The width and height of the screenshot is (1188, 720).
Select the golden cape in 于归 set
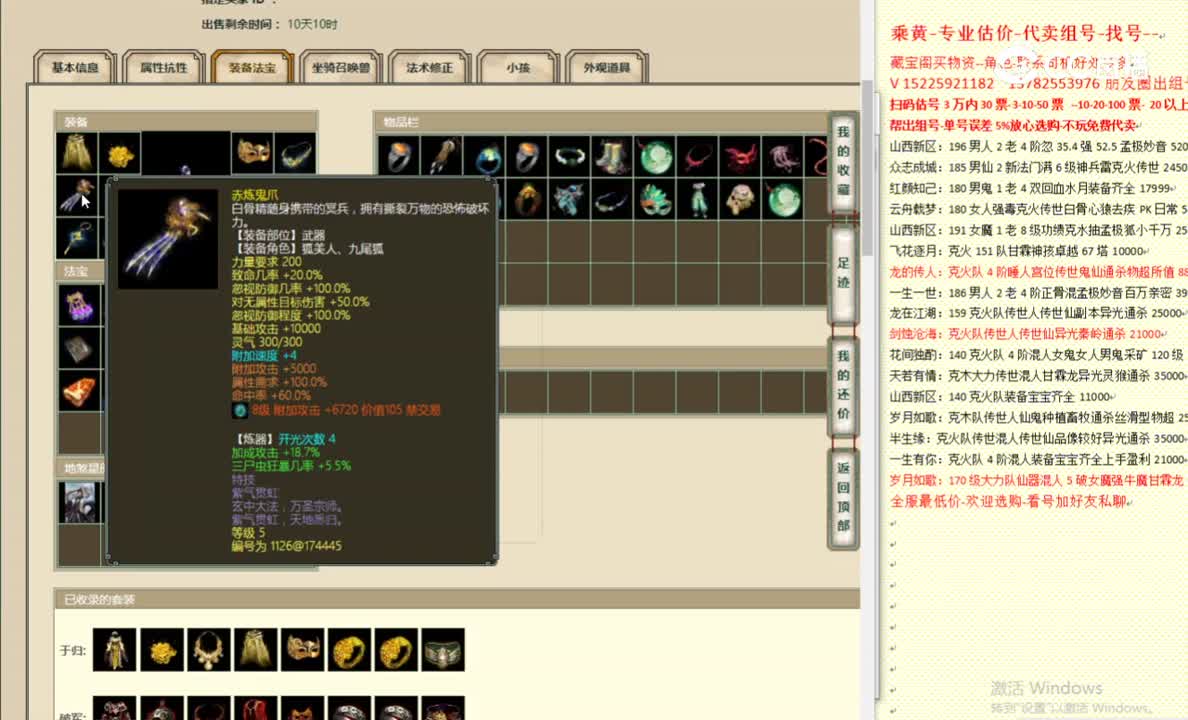click(255, 650)
